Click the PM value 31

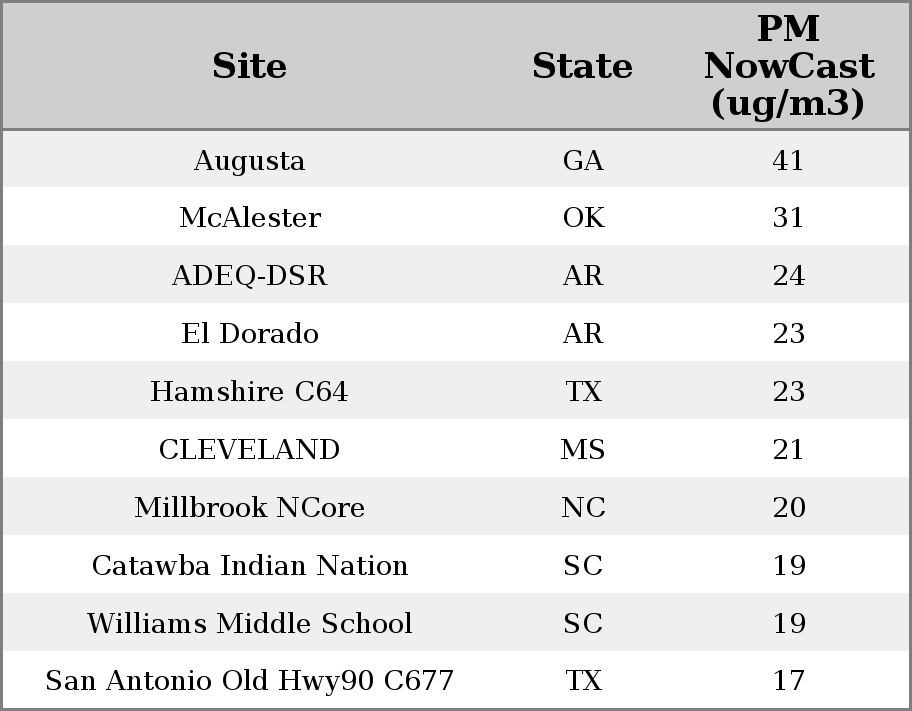pos(788,218)
